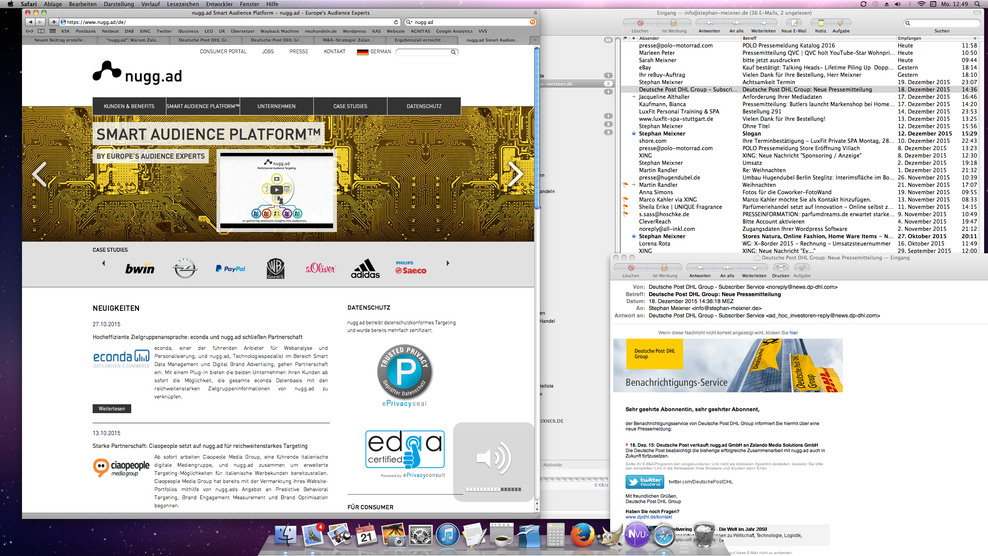
Task: Open KUNDEN & BENEFITS navigation item
Action: (x=129, y=106)
